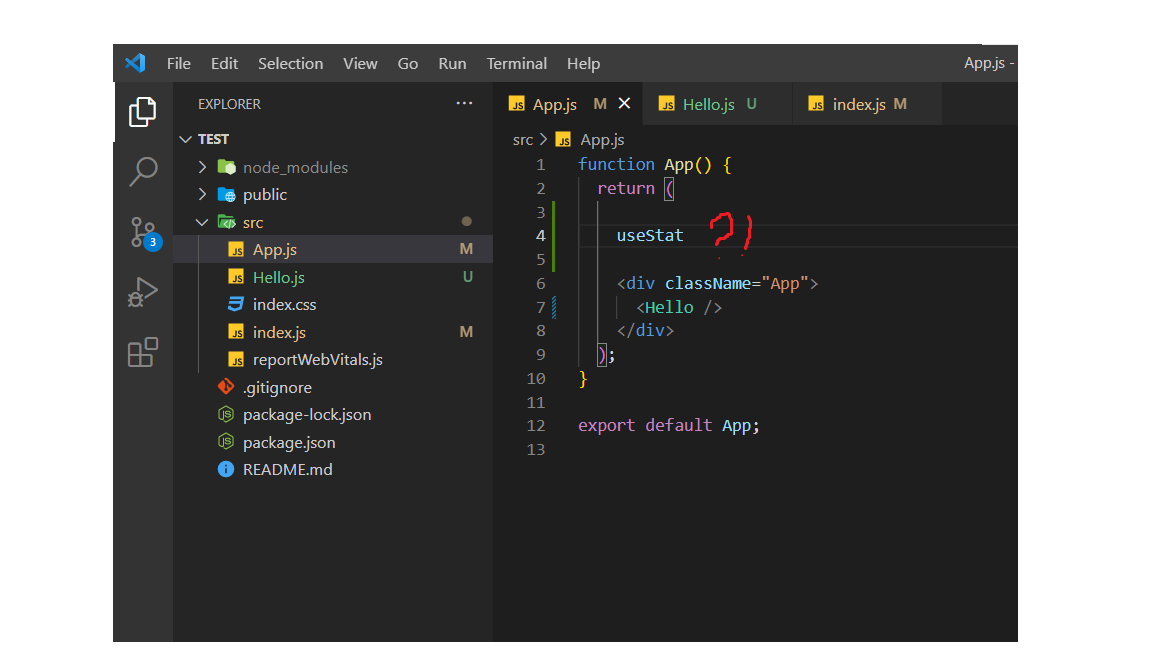Switch to the index.js editor tab
Screen dimensions: 1152x648
pyautogui.click(x=858, y=104)
